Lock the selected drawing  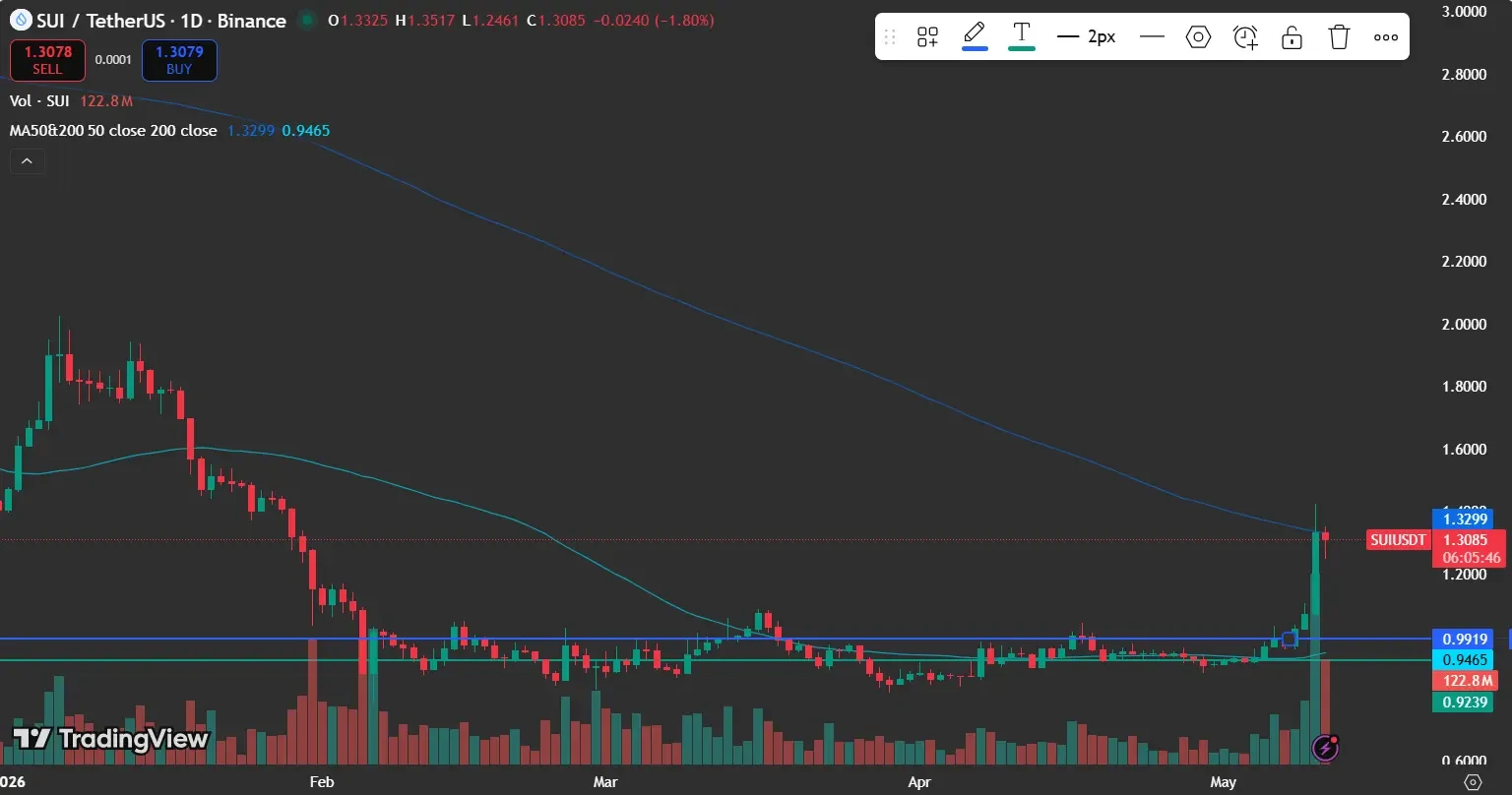[1291, 37]
